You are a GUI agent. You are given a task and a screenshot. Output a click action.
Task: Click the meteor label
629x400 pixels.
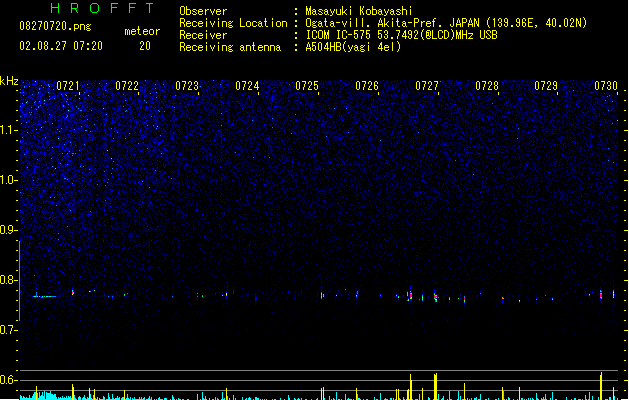pos(142,31)
